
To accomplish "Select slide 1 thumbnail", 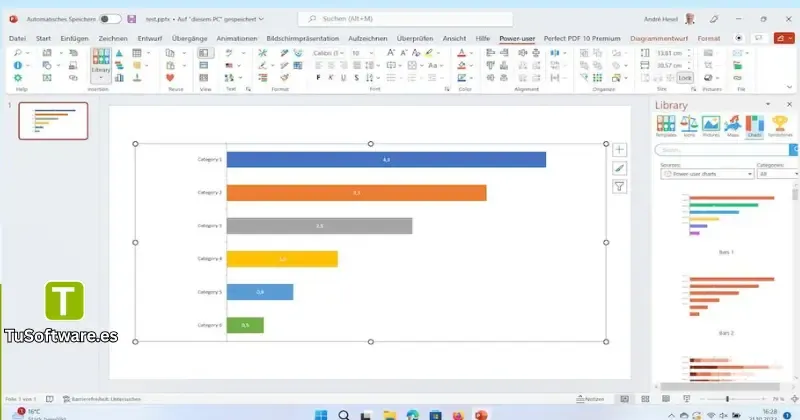I will click(53, 121).
